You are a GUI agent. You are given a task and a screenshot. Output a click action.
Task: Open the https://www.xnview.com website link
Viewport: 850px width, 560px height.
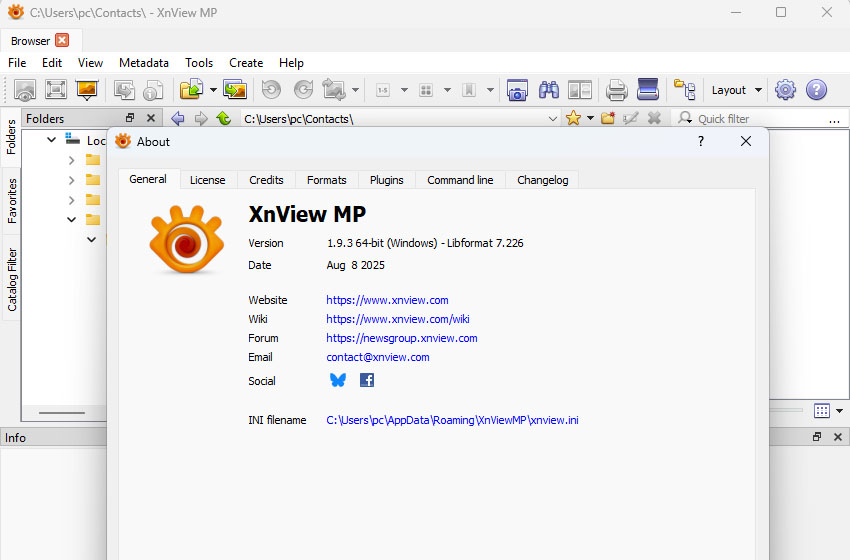(x=387, y=300)
